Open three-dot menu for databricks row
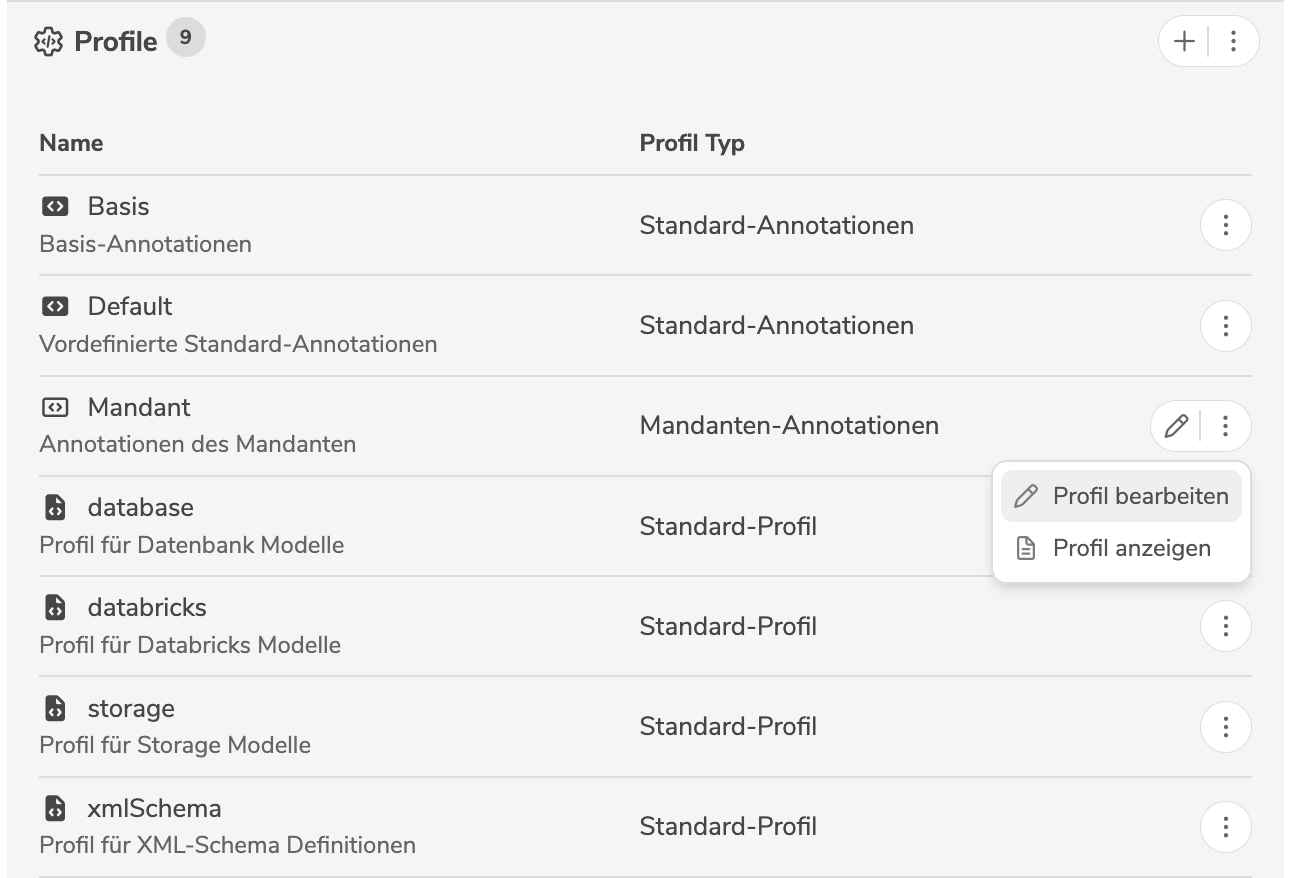1292x878 pixels. pyautogui.click(x=1225, y=627)
